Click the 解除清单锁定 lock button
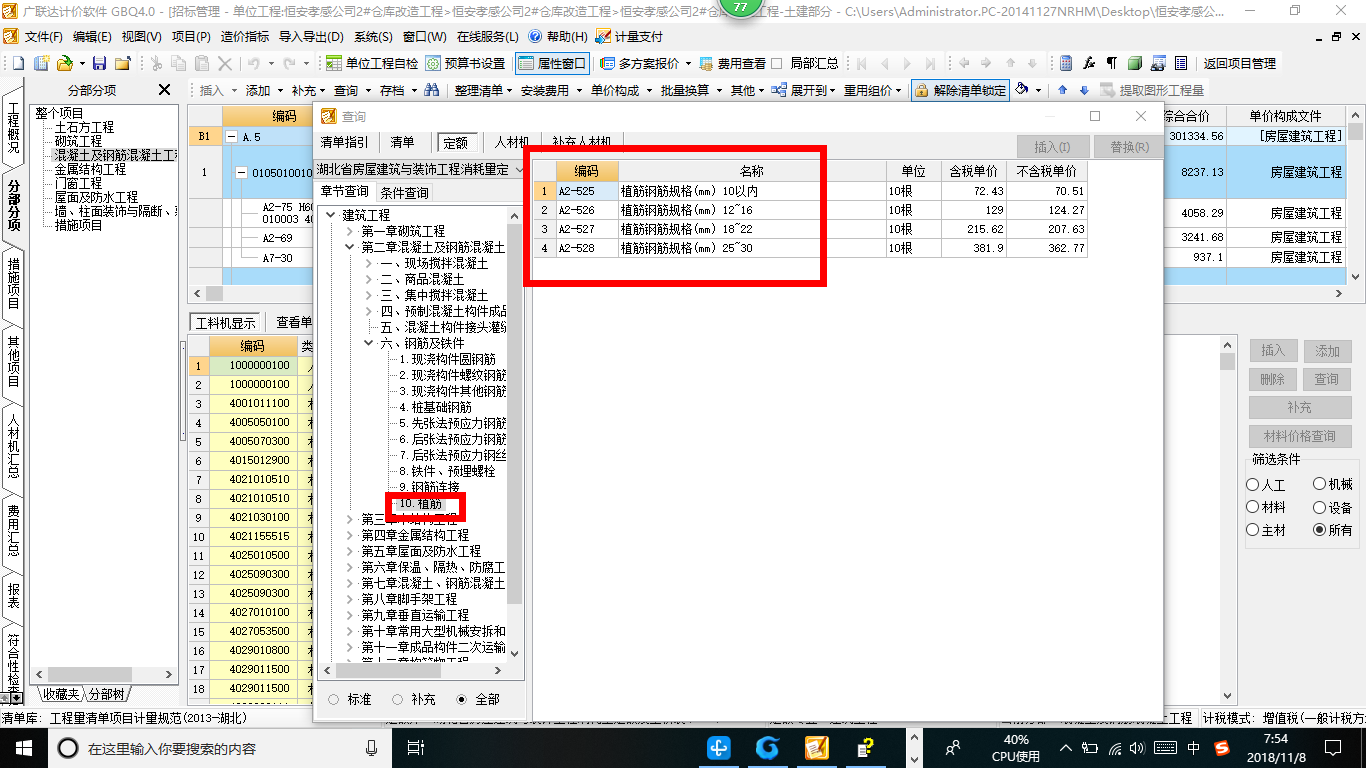The height and width of the screenshot is (768, 1366). tap(959, 90)
